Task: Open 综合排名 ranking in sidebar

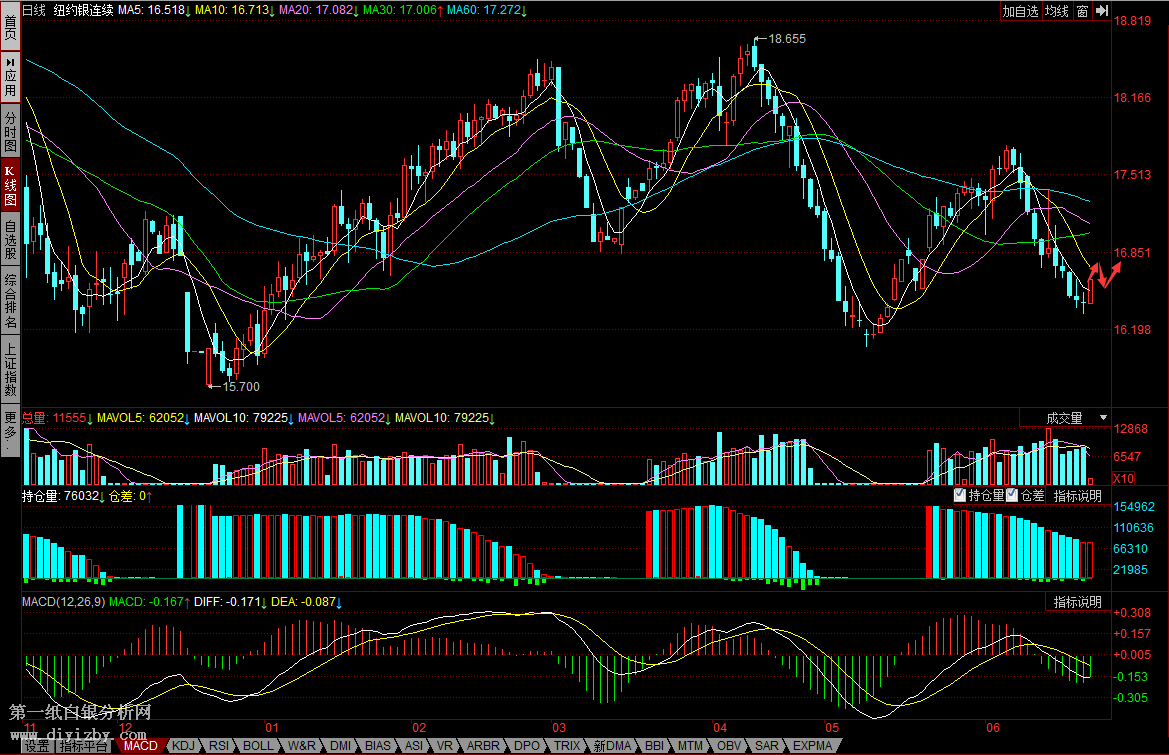Action: tap(10, 301)
